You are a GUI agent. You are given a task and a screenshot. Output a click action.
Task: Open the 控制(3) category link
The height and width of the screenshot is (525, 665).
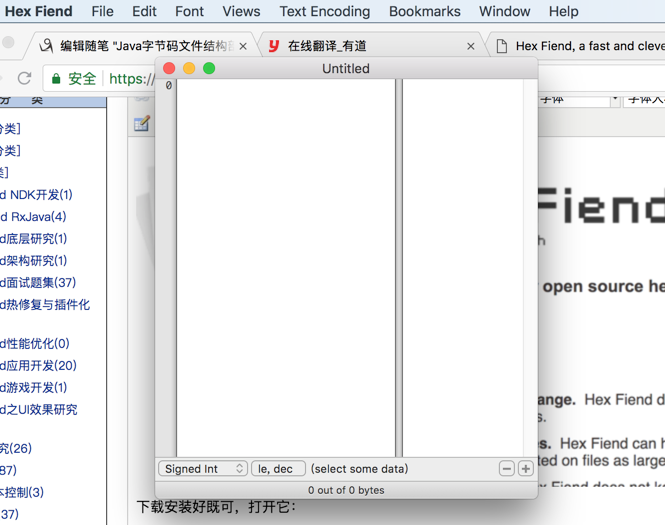coord(22,492)
